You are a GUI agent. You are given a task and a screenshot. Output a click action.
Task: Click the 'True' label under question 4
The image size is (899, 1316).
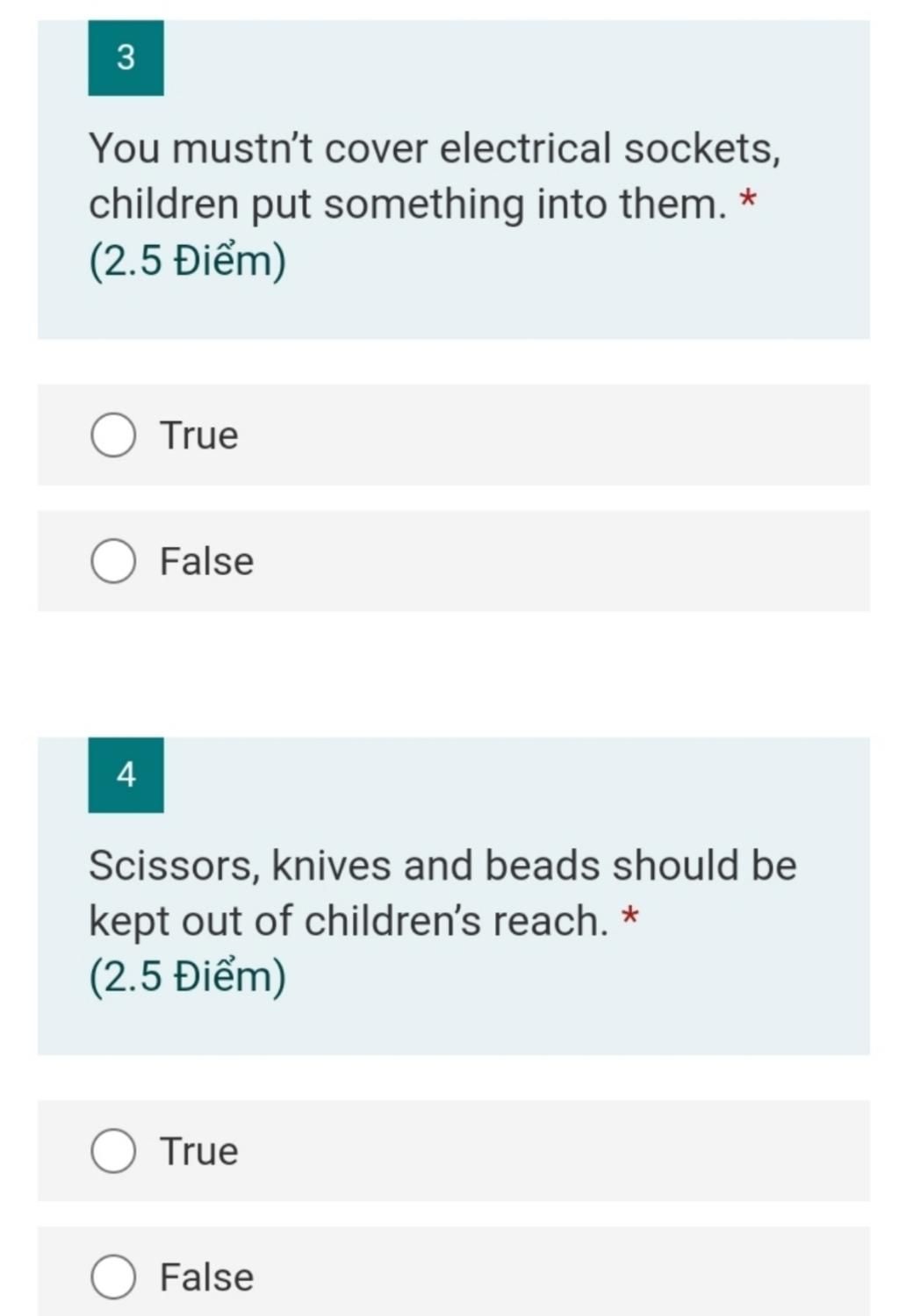pos(198,1151)
